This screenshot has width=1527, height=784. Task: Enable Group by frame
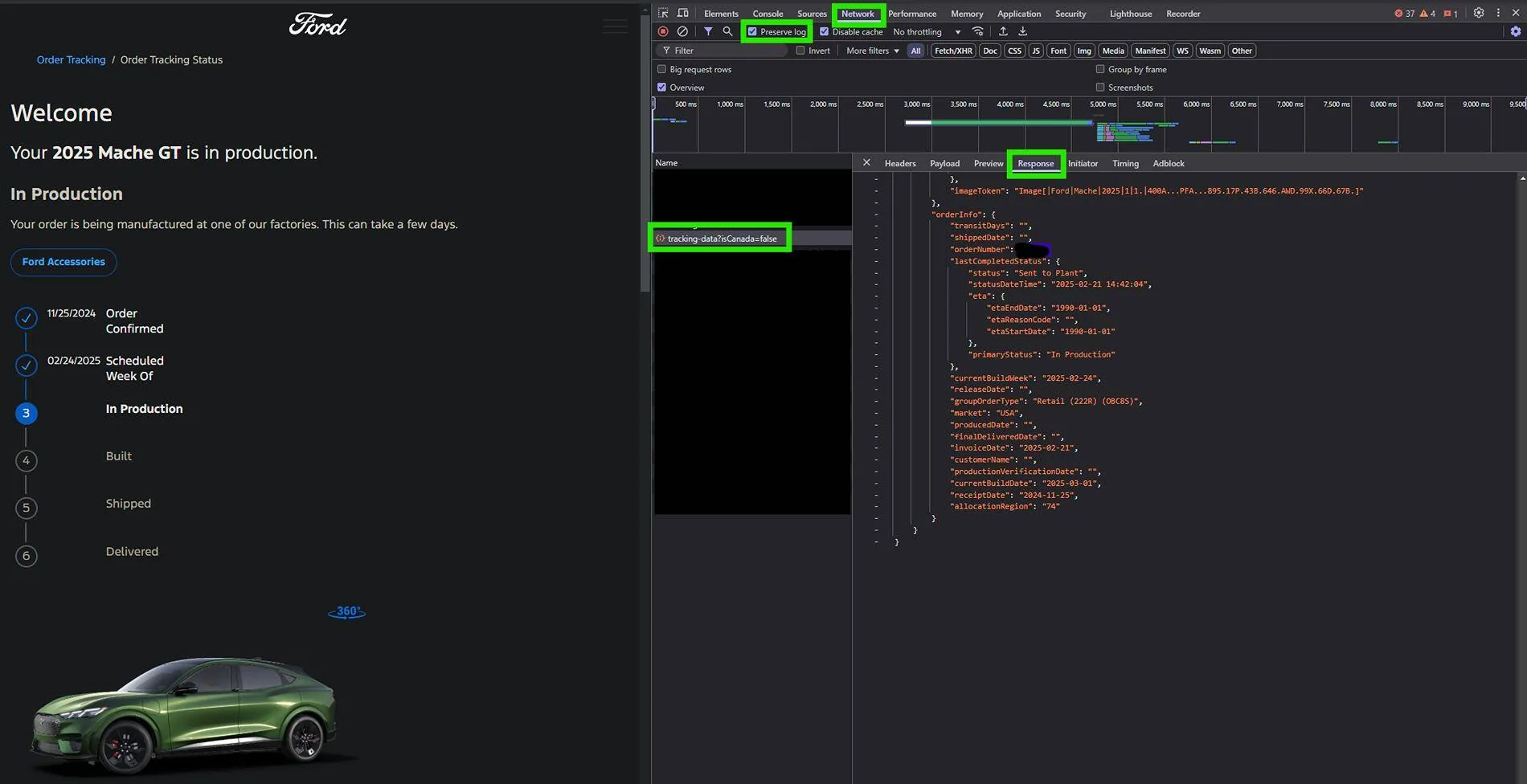click(x=1100, y=69)
